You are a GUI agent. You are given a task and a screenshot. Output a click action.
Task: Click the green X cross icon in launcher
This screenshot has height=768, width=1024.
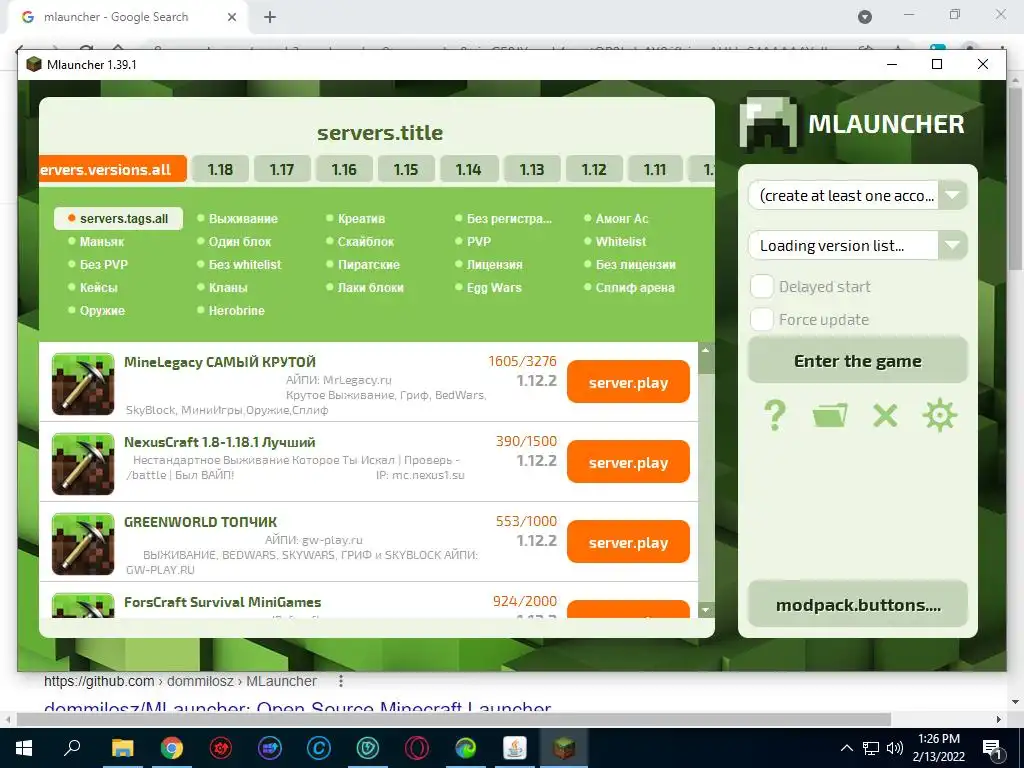click(886, 415)
